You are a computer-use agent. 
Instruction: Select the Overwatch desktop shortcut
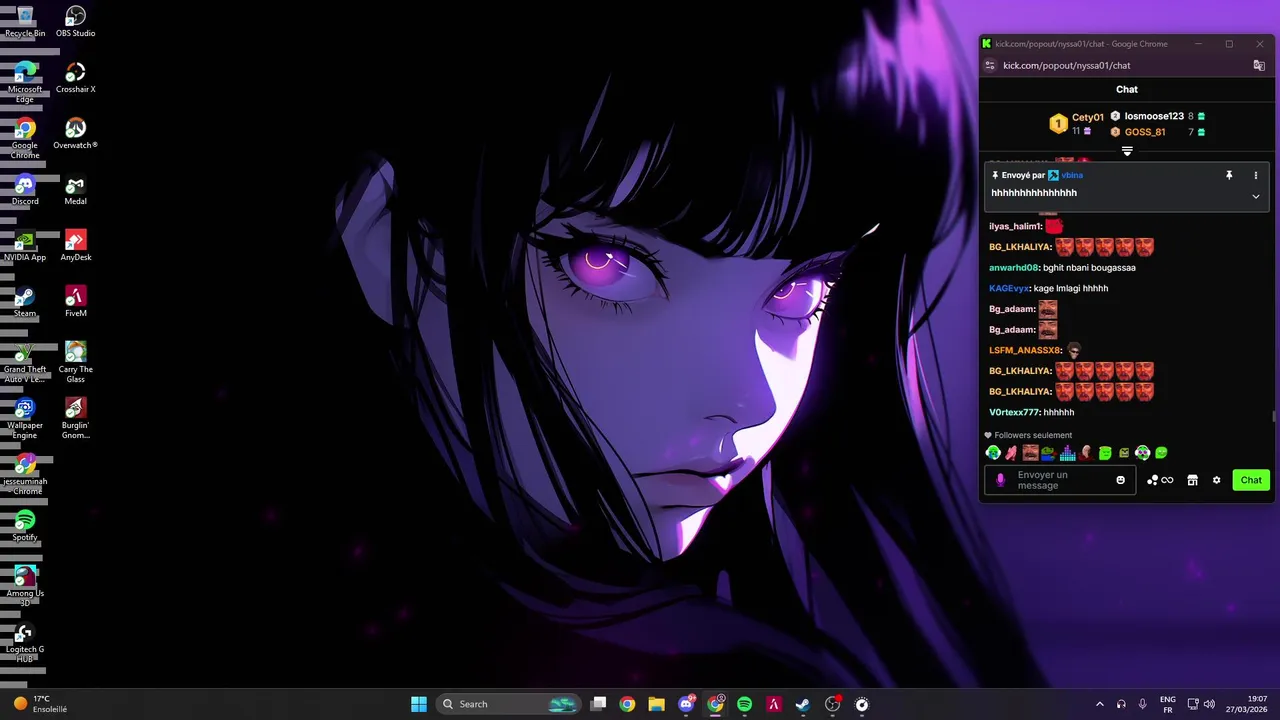pos(75,133)
